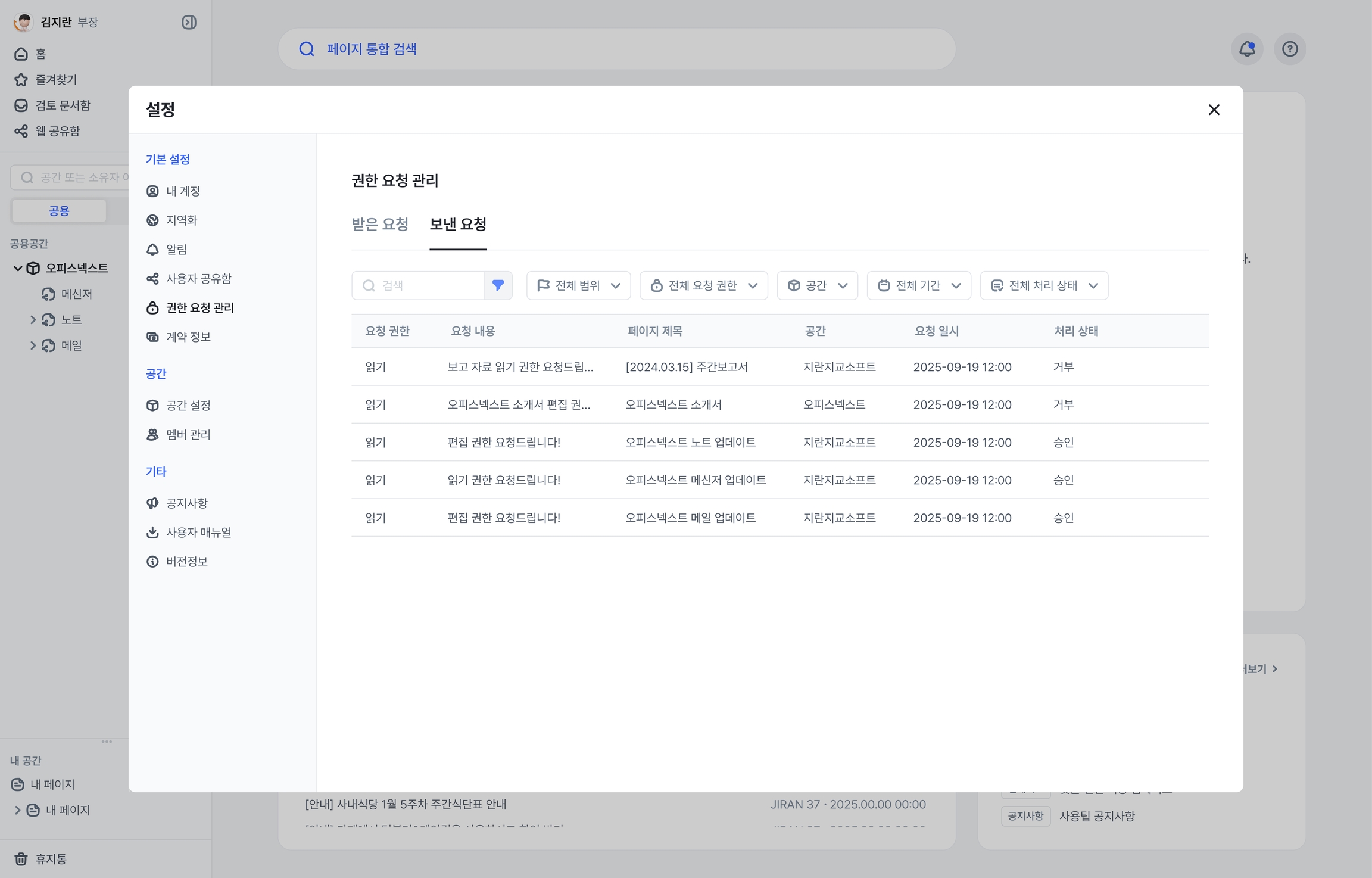This screenshot has width=1372, height=878.
Task: Select 알림 notification settings
Action: click(176, 250)
